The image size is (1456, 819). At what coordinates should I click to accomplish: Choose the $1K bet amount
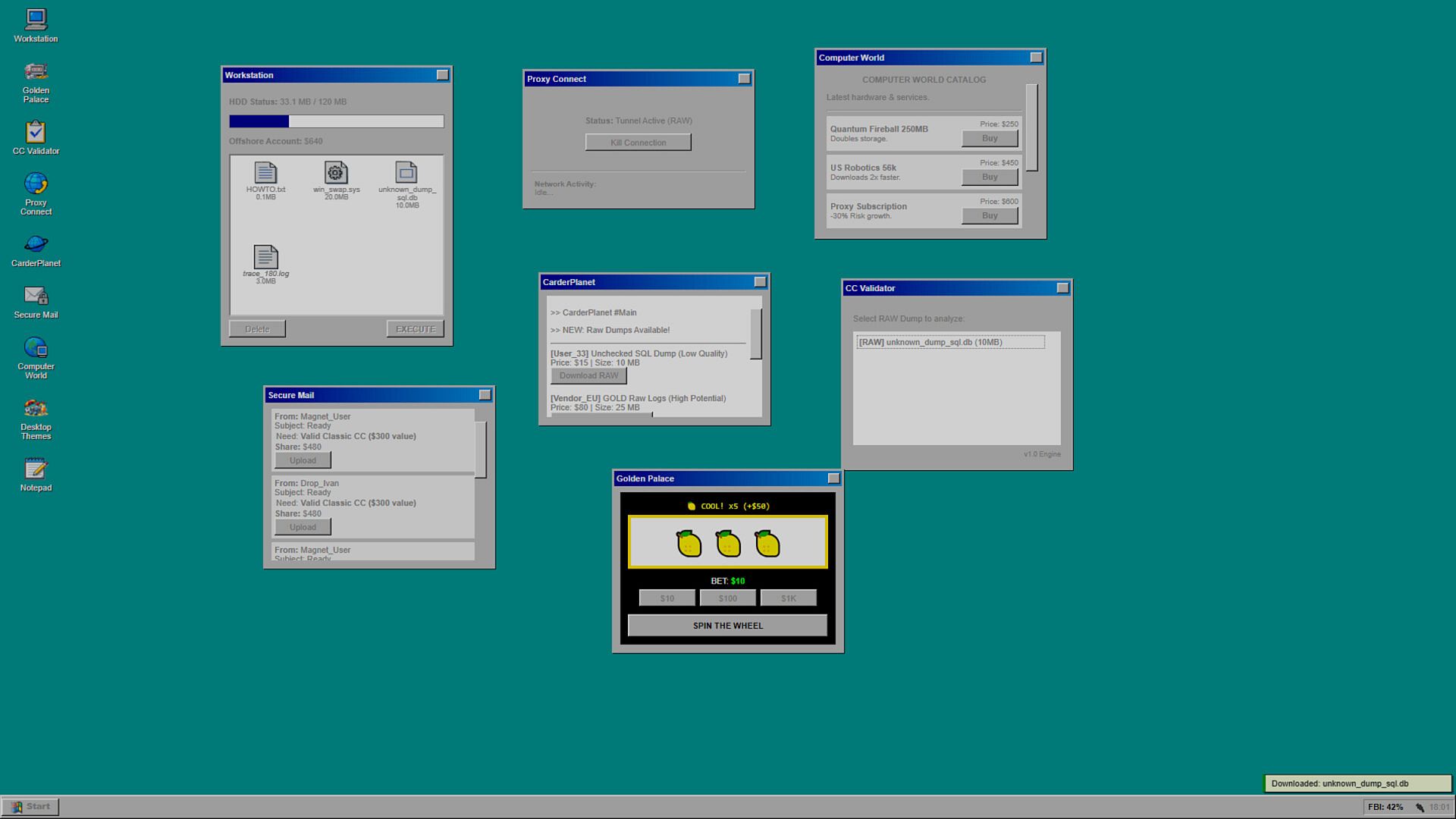click(x=788, y=598)
